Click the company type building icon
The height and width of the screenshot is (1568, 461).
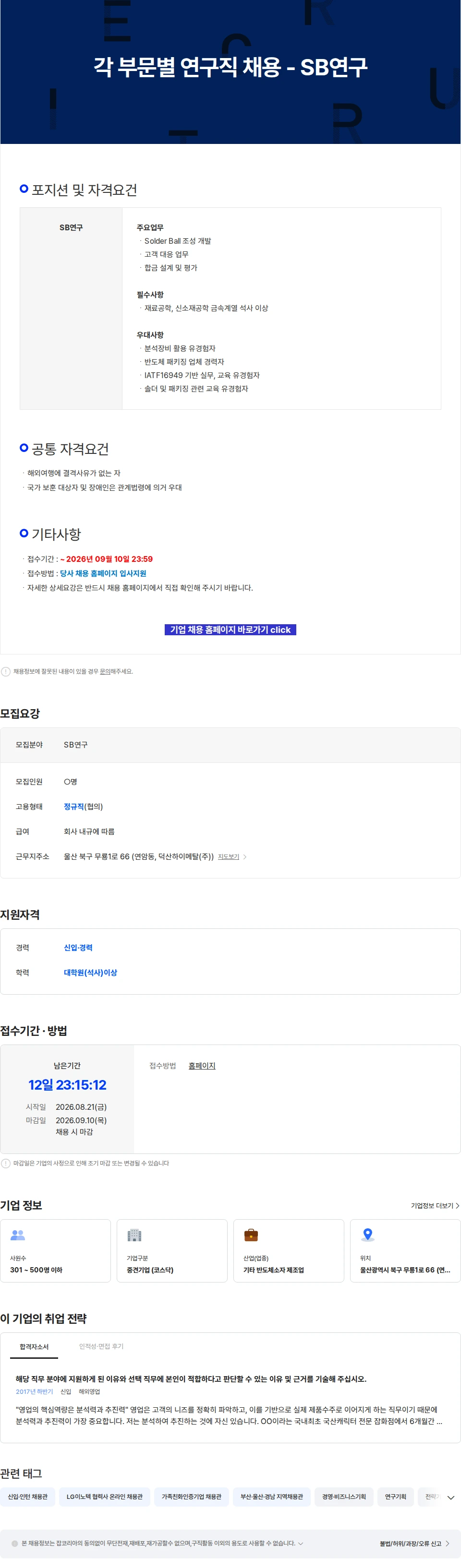pyautogui.click(x=134, y=1235)
